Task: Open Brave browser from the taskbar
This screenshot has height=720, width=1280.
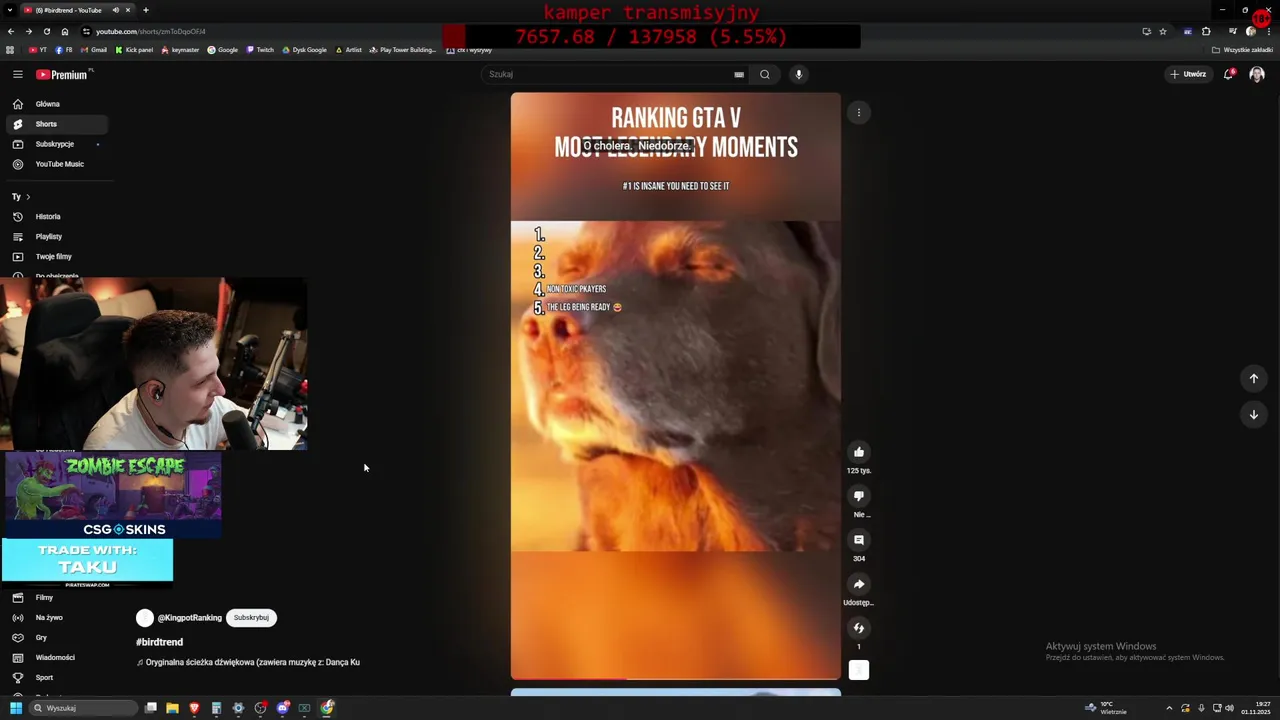Action: pyautogui.click(x=194, y=708)
